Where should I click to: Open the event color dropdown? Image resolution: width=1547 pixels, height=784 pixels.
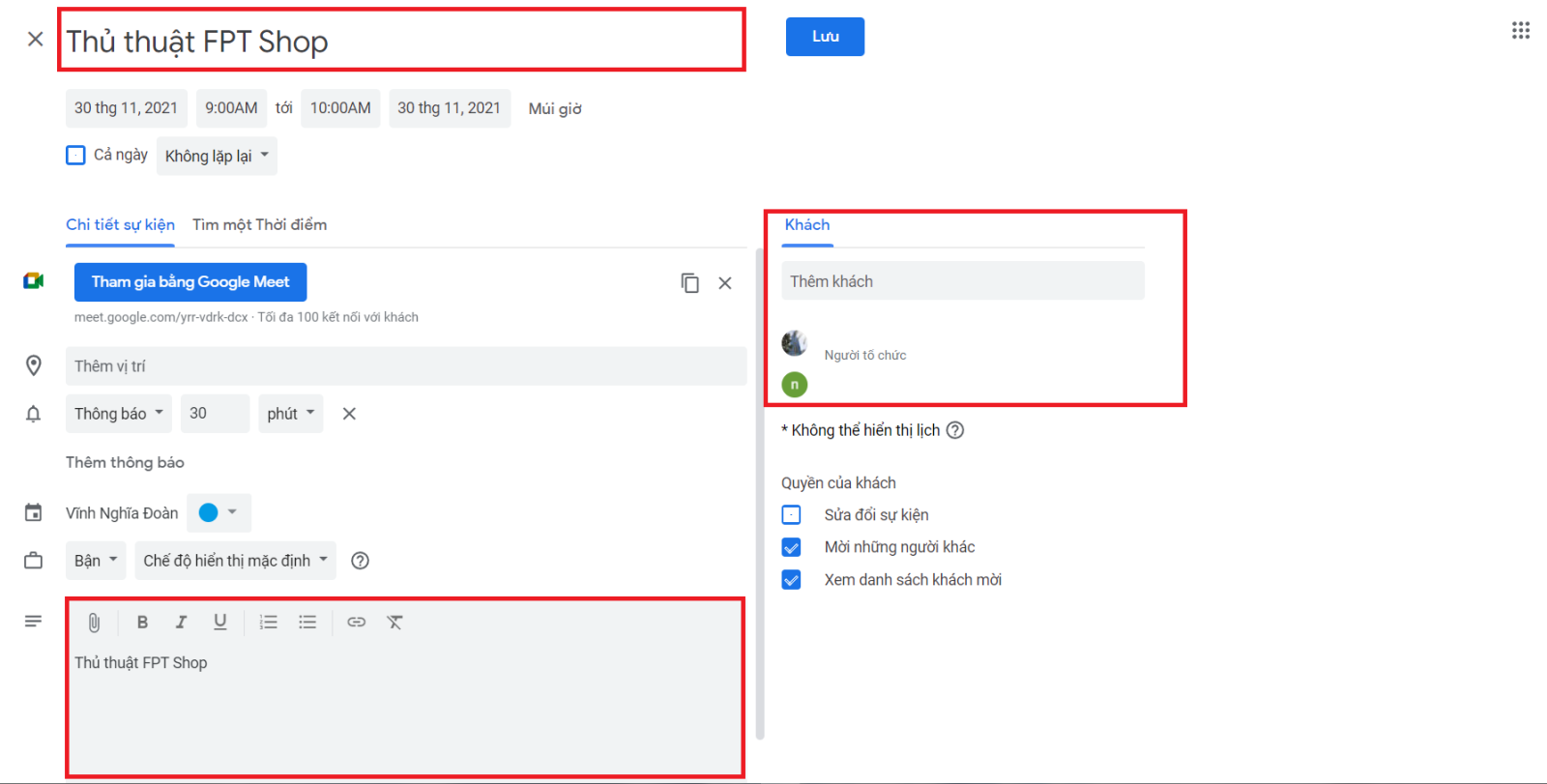219,512
